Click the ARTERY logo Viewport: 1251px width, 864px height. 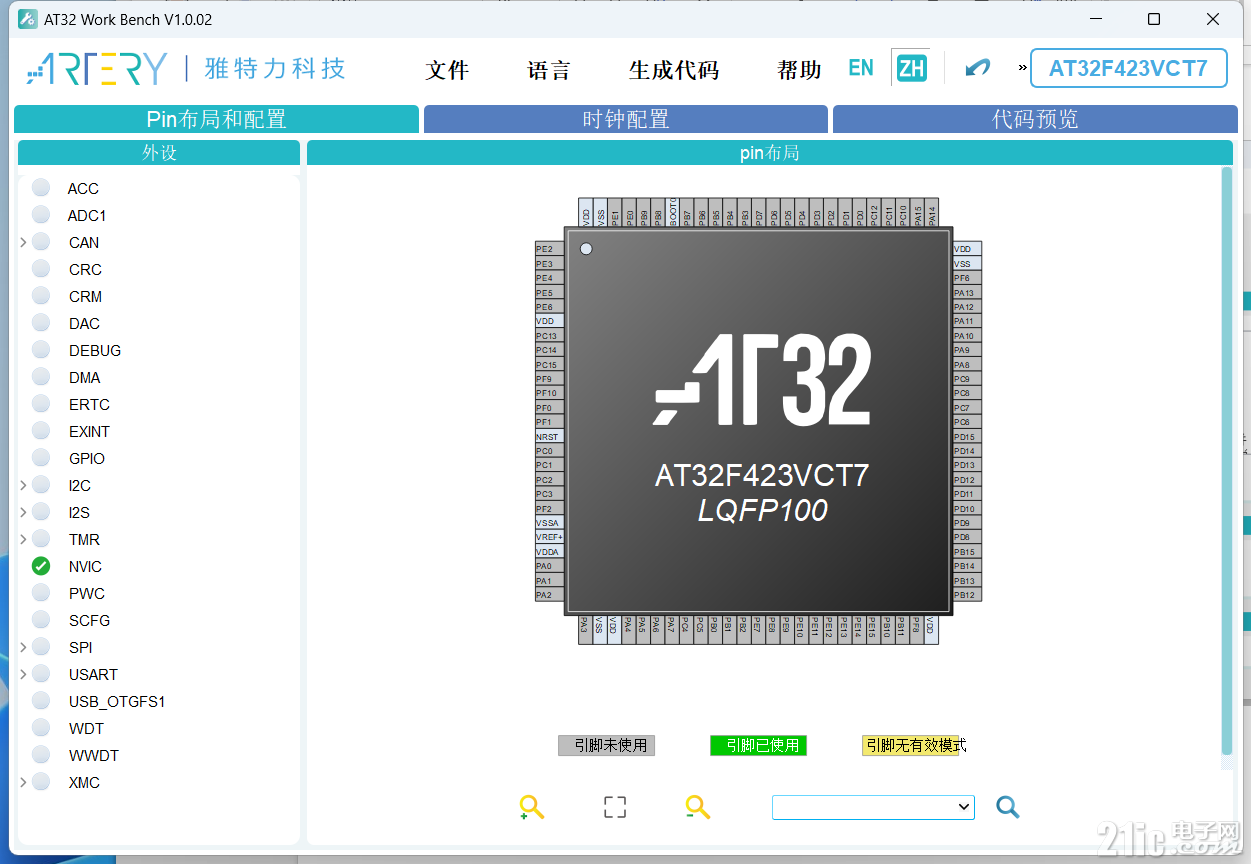[93, 69]
